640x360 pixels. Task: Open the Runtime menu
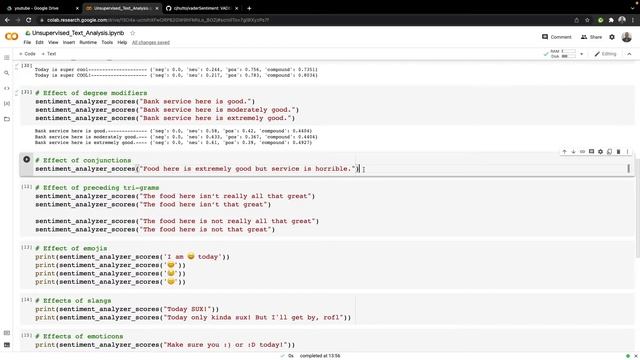click(88, 42)
